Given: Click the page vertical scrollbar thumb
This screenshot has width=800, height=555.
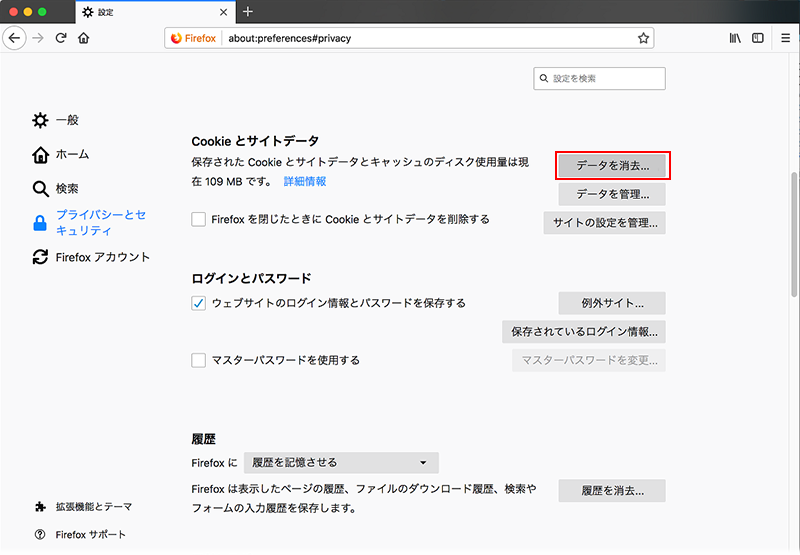Looking at the screenshot, I should (x=794, y=235).
